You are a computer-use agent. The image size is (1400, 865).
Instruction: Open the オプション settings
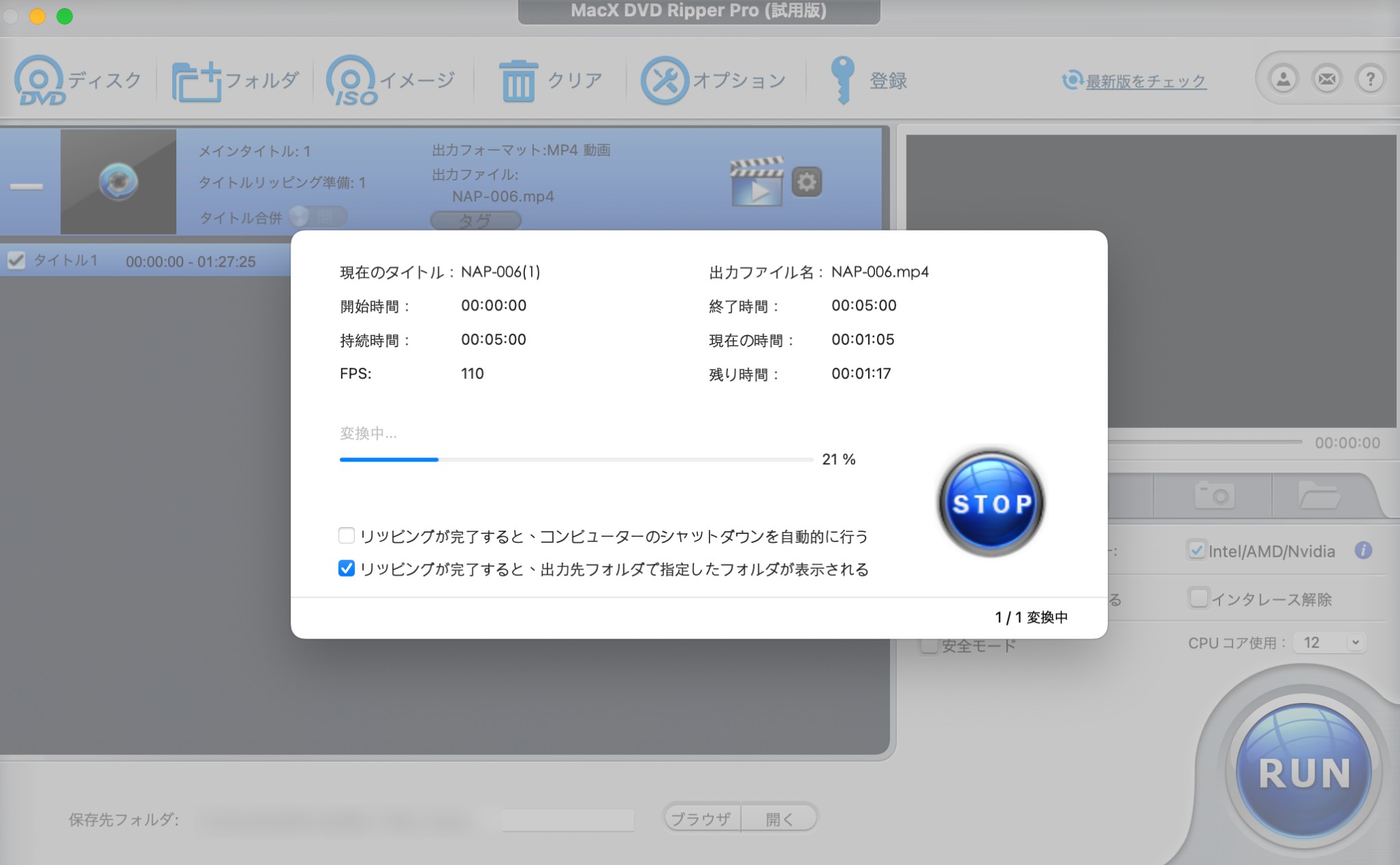(x=714, y=81)
